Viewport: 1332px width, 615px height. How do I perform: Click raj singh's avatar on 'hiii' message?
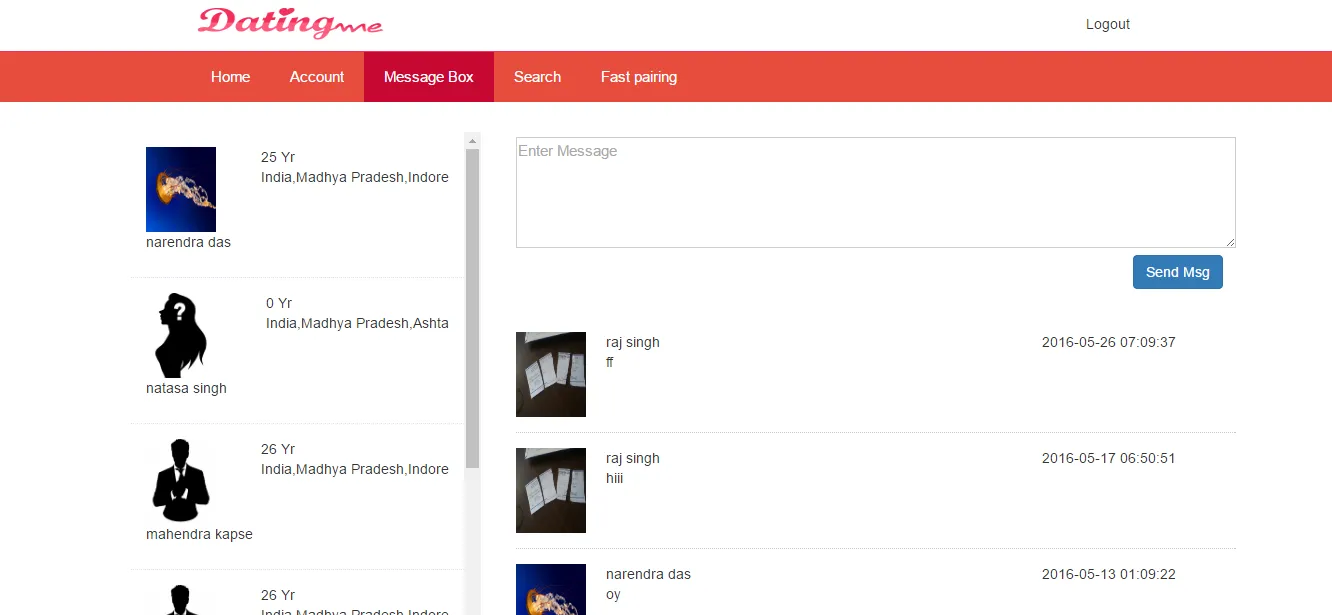coord(551,490)
